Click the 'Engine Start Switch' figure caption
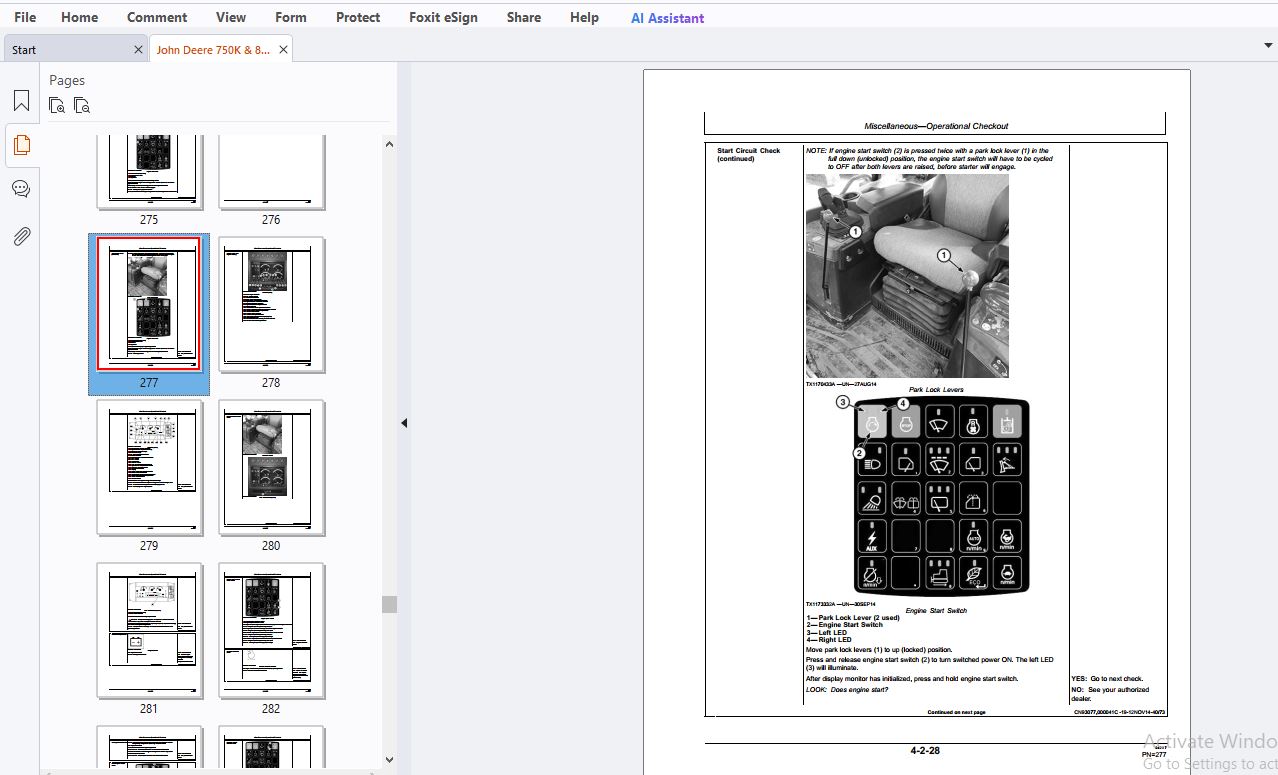Image resolution: width=1278 pixels, height=775 pixels. [x=936, y=610]
